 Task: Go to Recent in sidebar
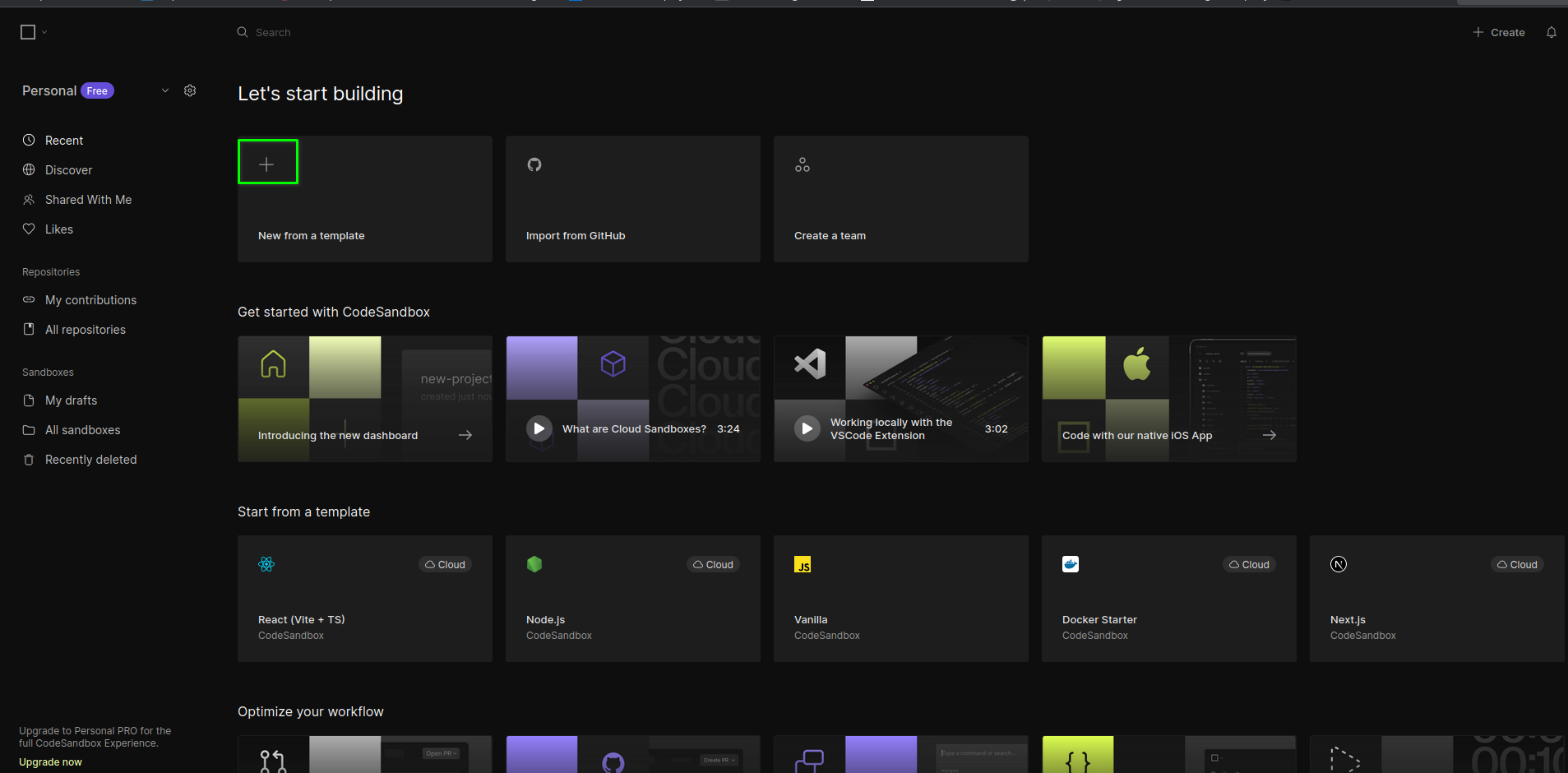coord(64,141)
